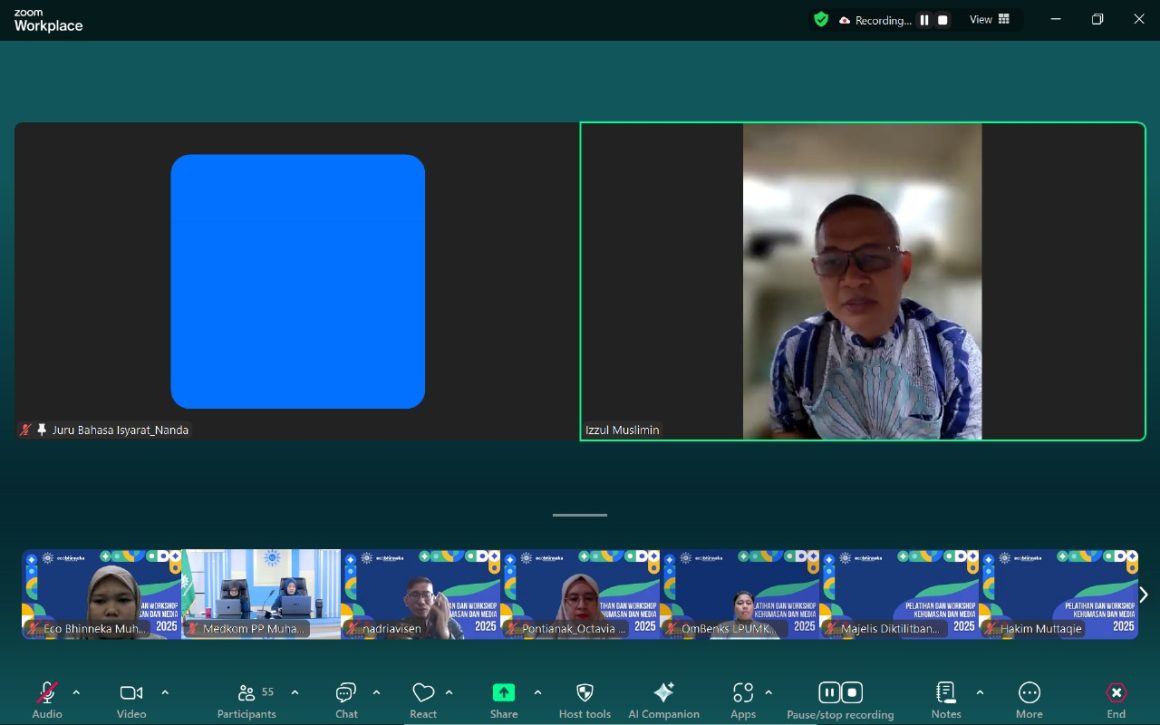Open the View layout menu
Image resolution: width=1160 pixels, height=725 pixels.
tap(990, 20)
